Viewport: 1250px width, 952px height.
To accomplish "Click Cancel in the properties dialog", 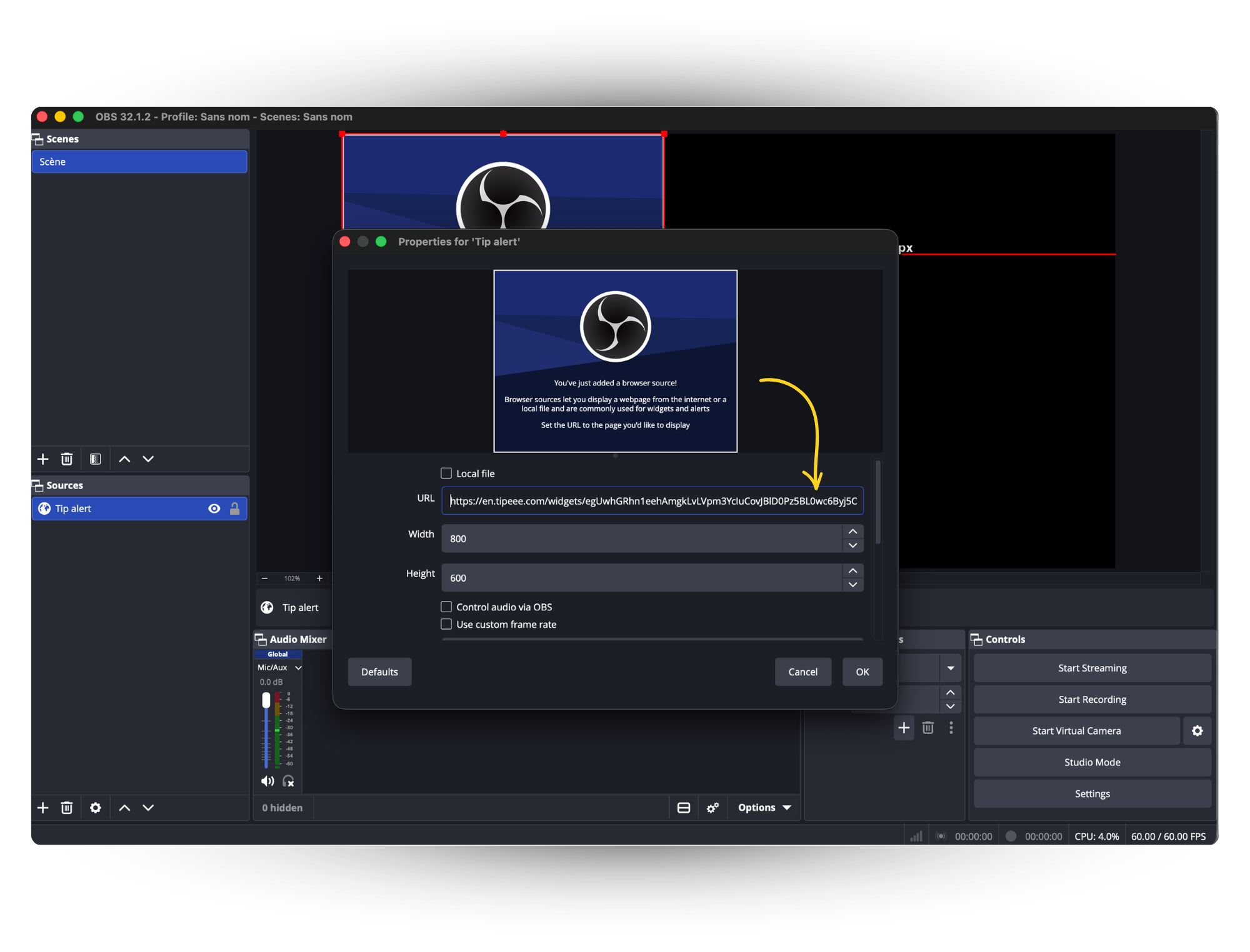I will [x=803, y=672].
